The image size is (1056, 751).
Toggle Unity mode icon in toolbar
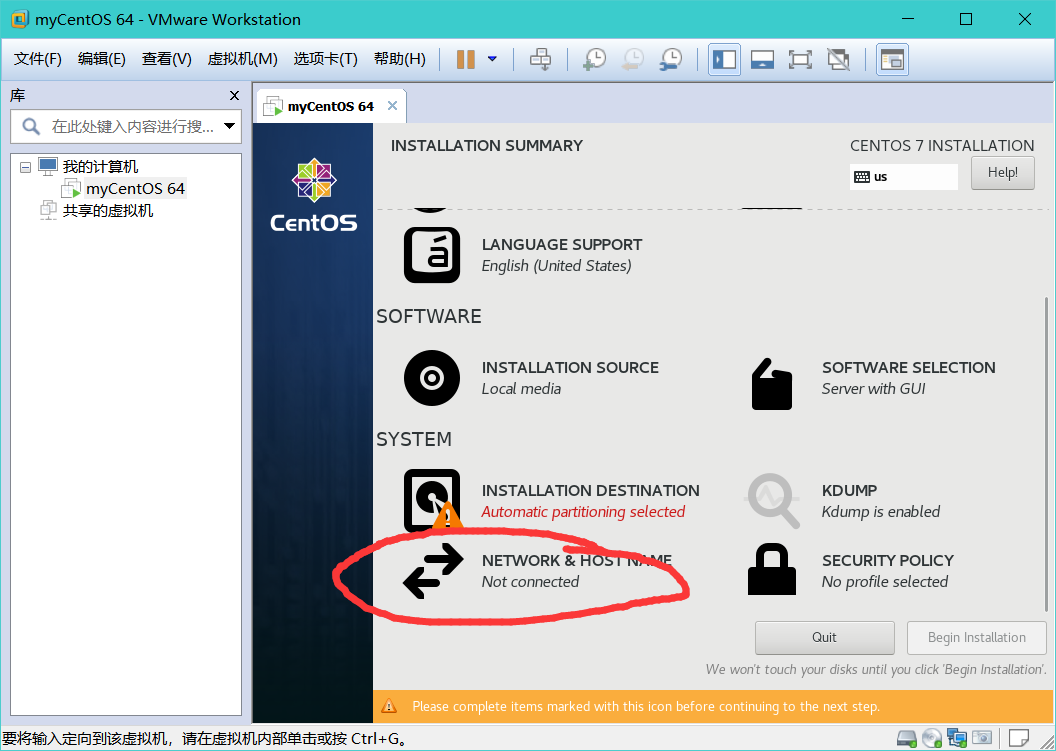(x=838, y=60)
